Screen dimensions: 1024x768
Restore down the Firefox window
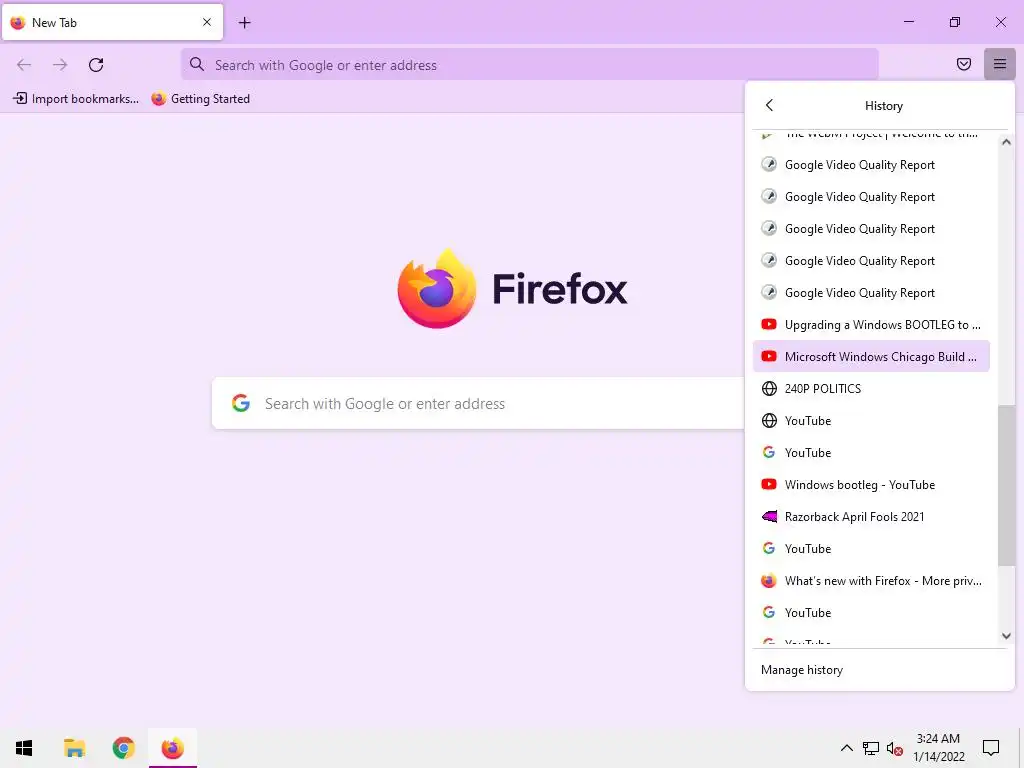coord(955,22)
